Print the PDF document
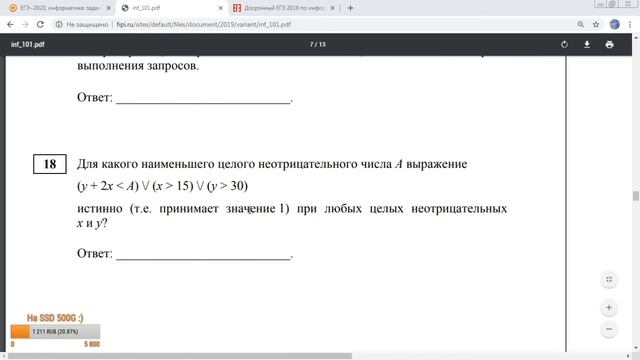Viewport: 640px width, 360px height. point(609,44)
